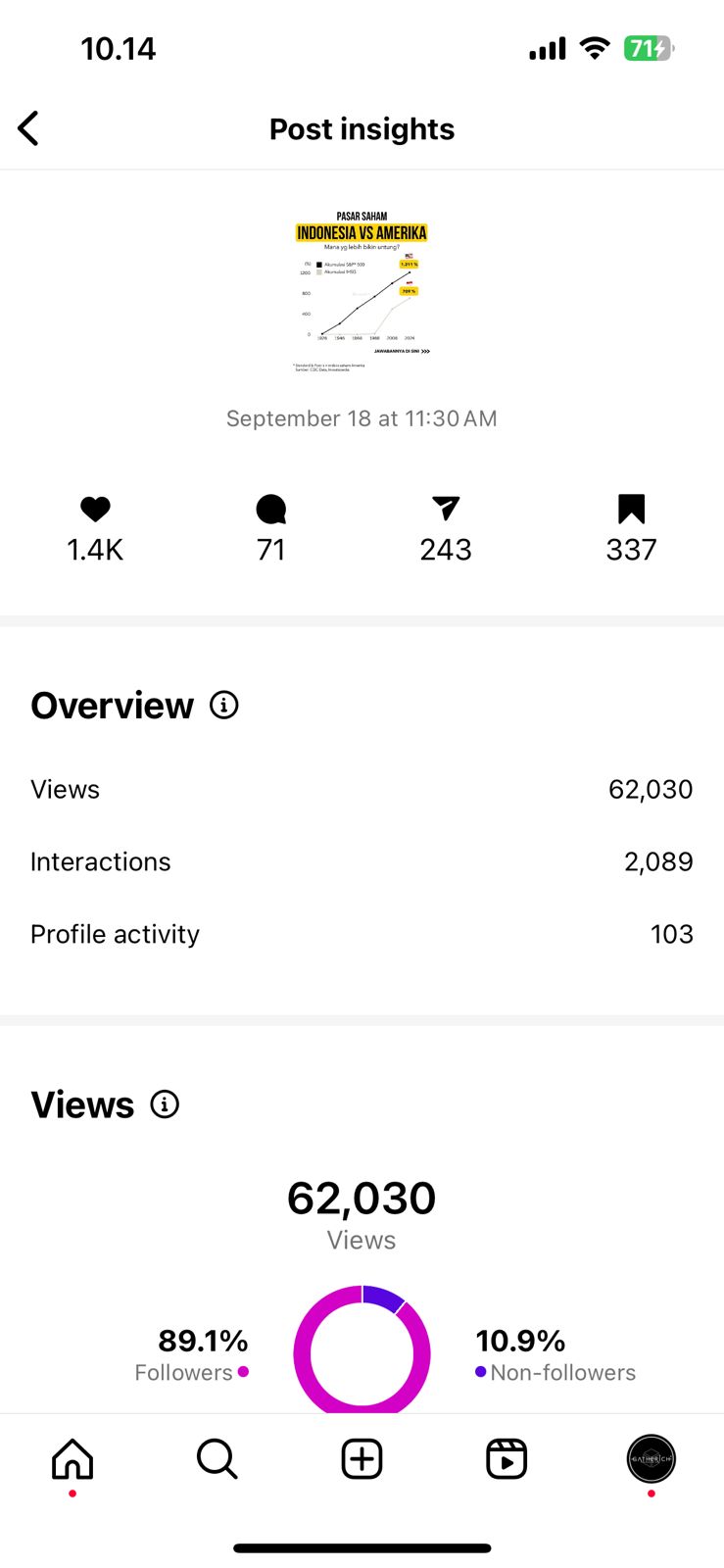Tap the 89.1% Followers legend
This screenshot has height=1568, width=724.
(193, 1354)
